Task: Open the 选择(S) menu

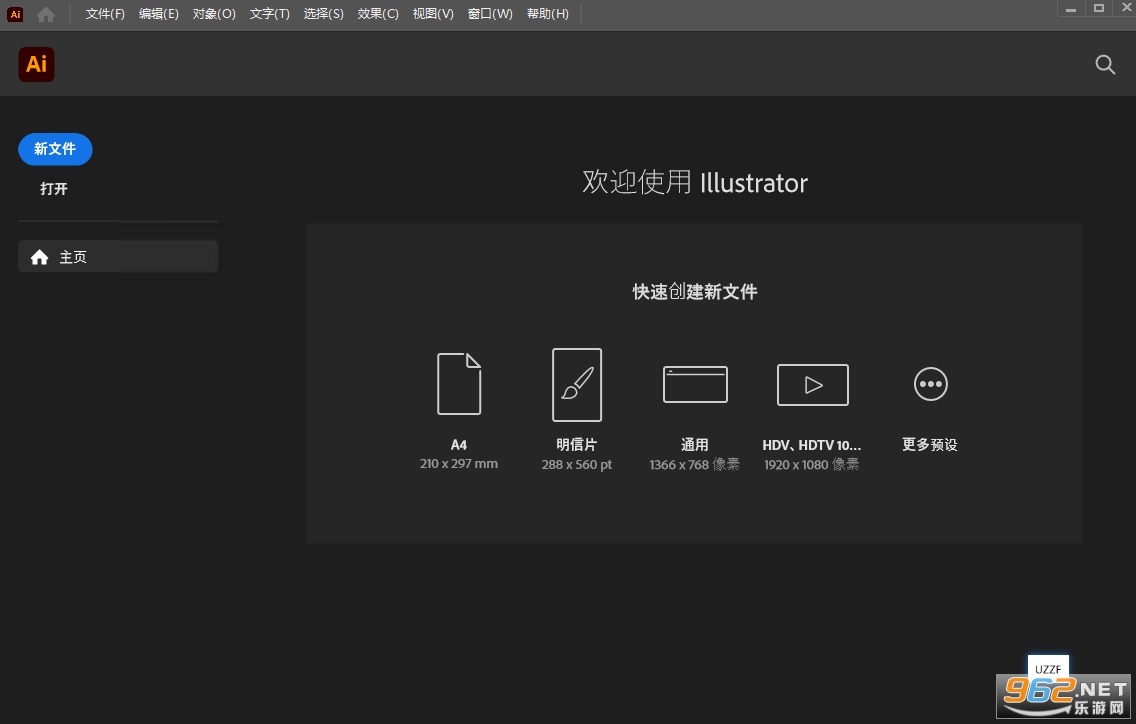Action: (x=323, y=14)
